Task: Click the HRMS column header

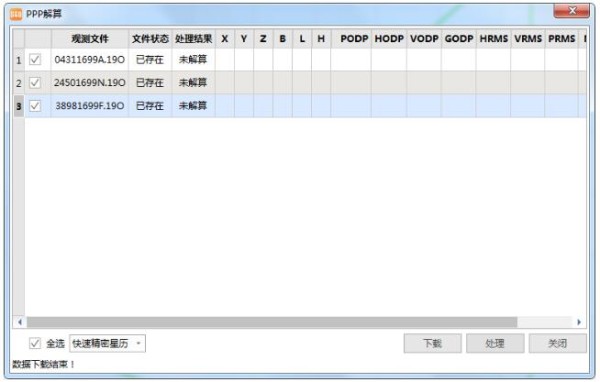Action: click(x=494, y=39)
